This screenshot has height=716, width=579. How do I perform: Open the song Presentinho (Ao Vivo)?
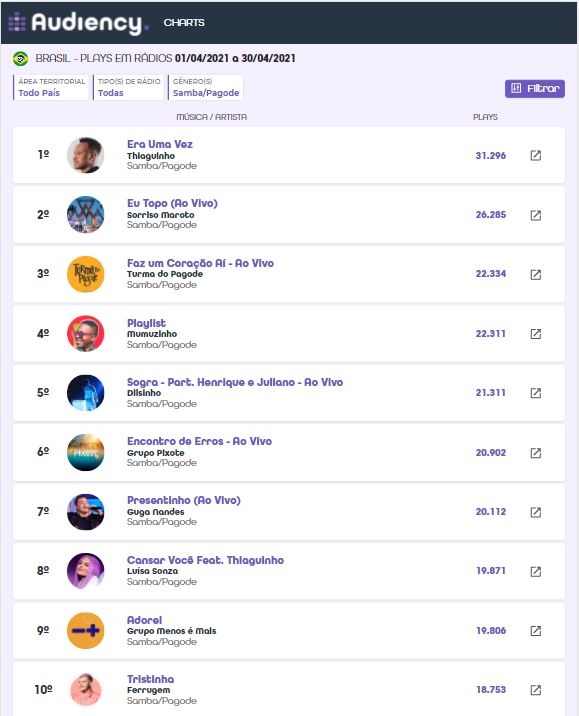[x=184, y=500]
